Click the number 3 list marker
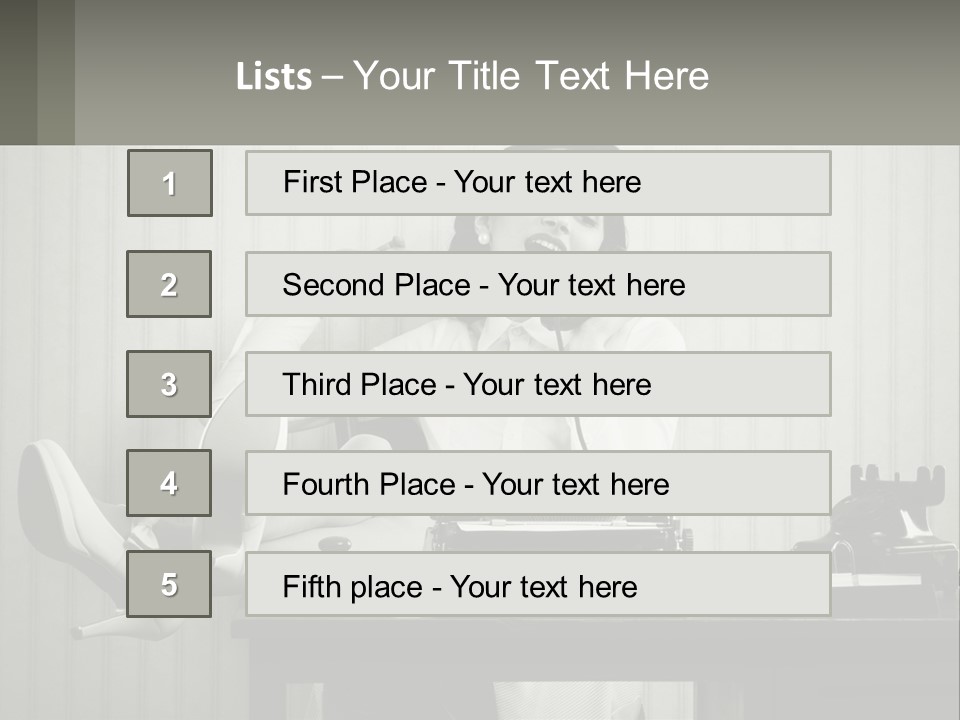 click(169, 384)
